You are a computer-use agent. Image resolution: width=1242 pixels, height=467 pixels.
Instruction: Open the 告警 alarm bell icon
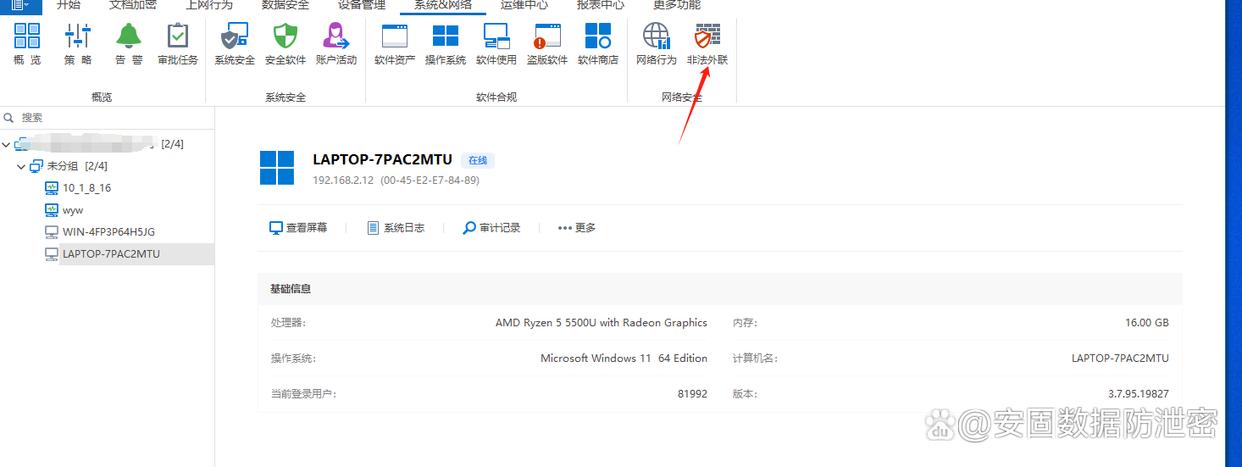[x=128, y=44]
